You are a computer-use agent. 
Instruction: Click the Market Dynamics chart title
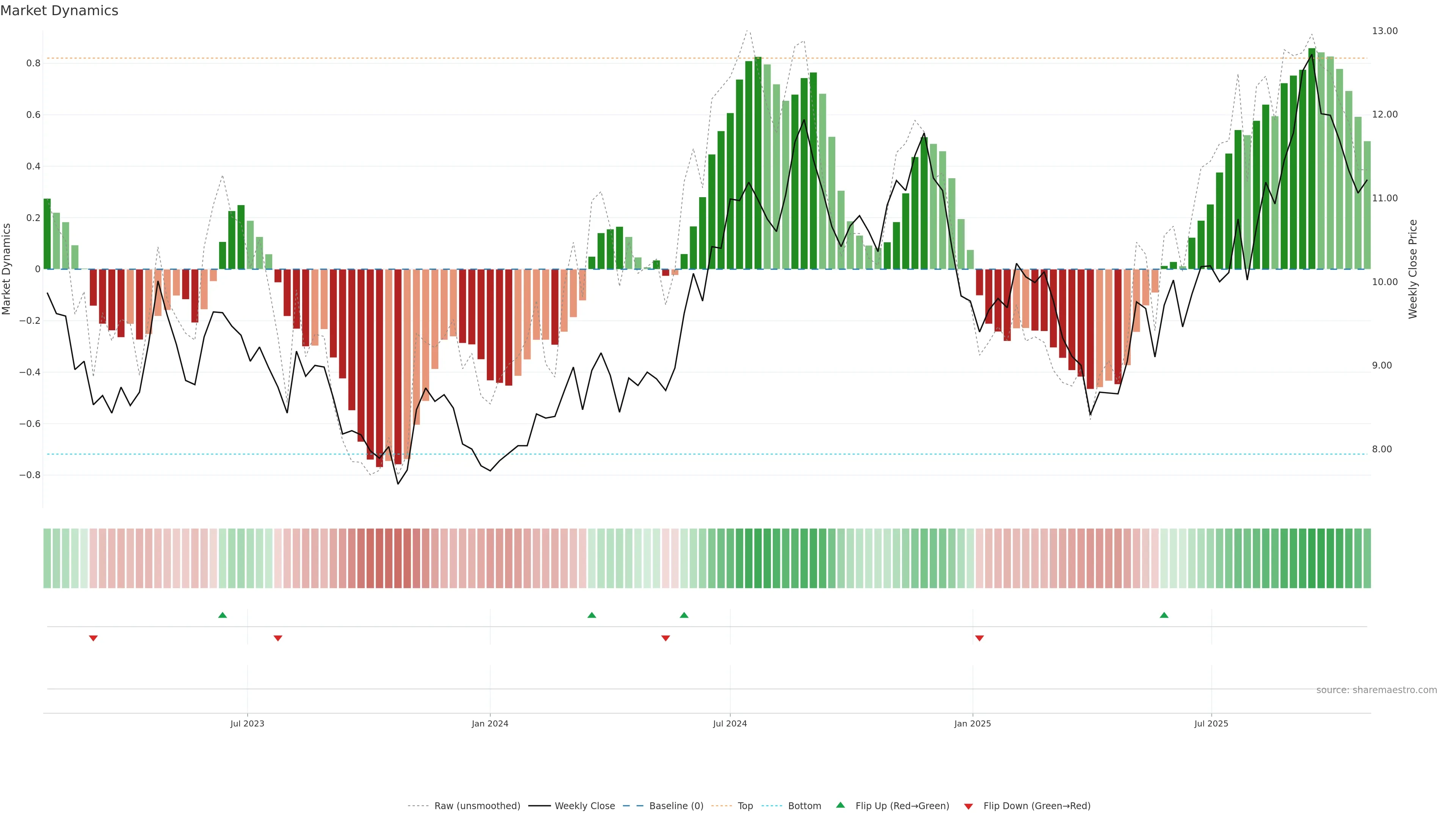coord(60,11)
